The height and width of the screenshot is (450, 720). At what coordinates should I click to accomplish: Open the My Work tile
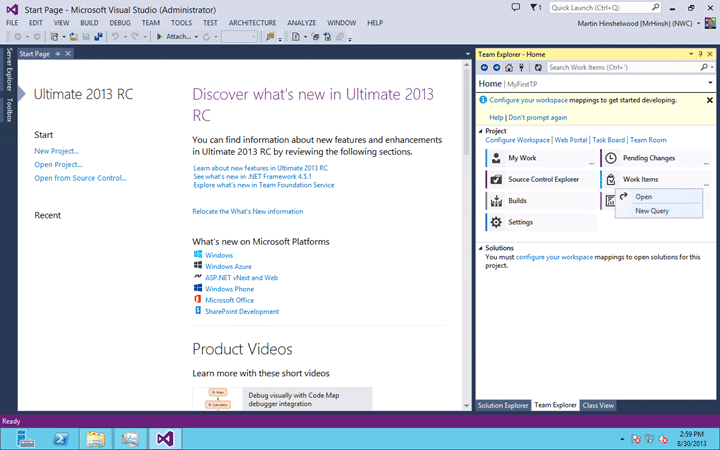pyautogui.click(x=540, y=158)
